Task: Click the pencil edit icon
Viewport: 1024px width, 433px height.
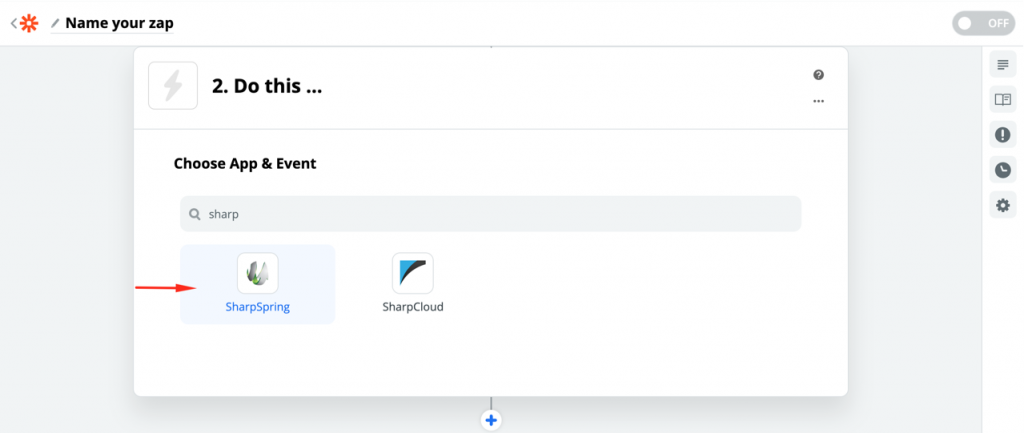Action: (55, 23)
